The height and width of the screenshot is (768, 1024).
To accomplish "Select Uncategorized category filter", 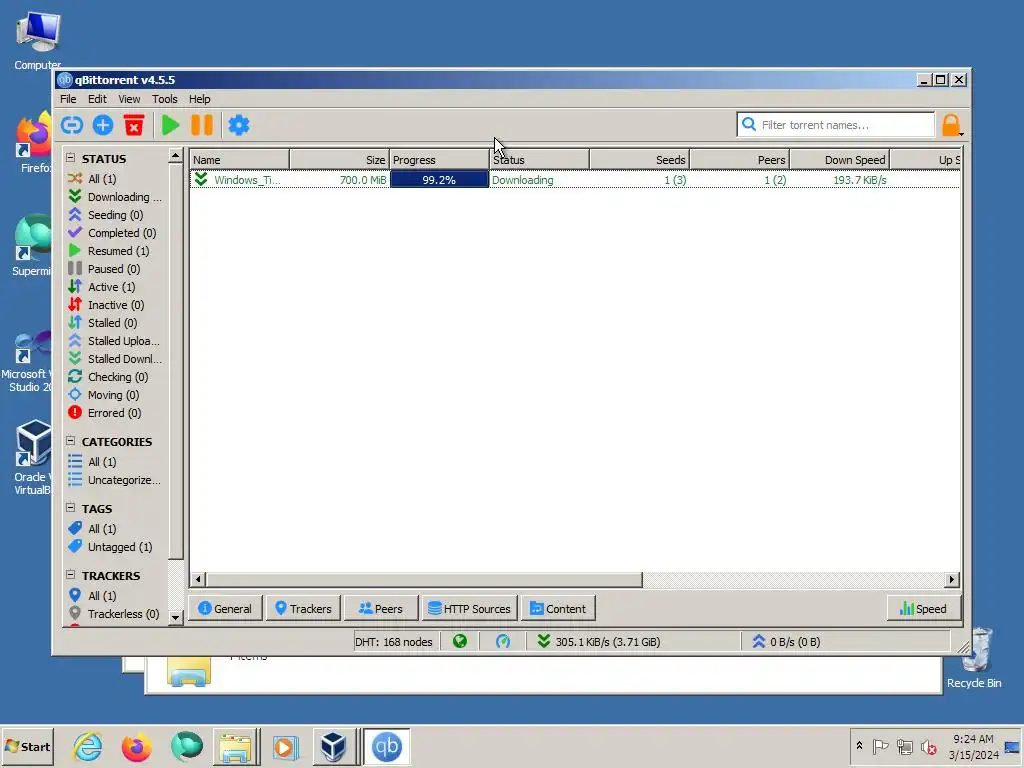I will 114,480.
